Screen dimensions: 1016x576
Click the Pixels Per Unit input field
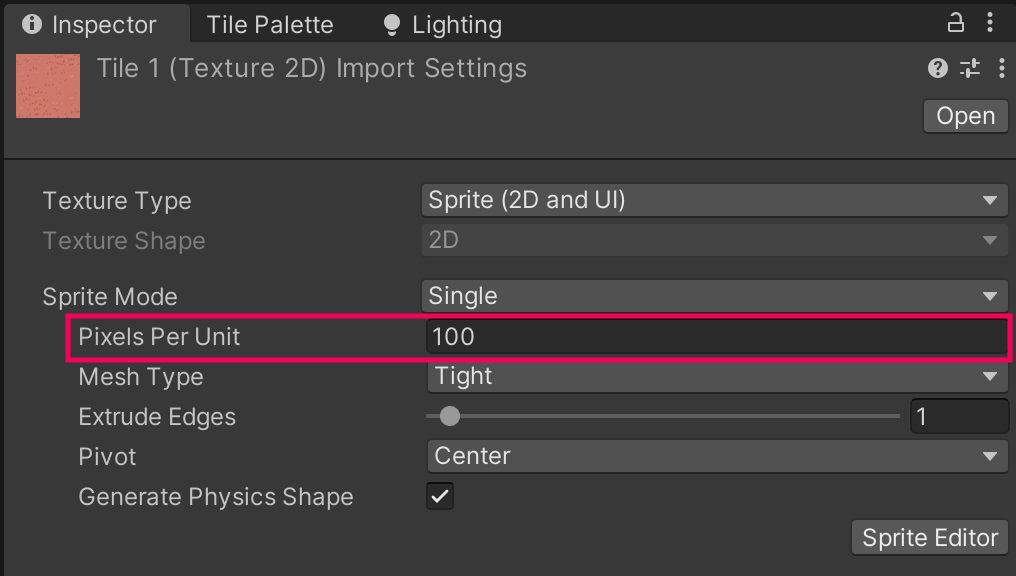click(714, 336)
